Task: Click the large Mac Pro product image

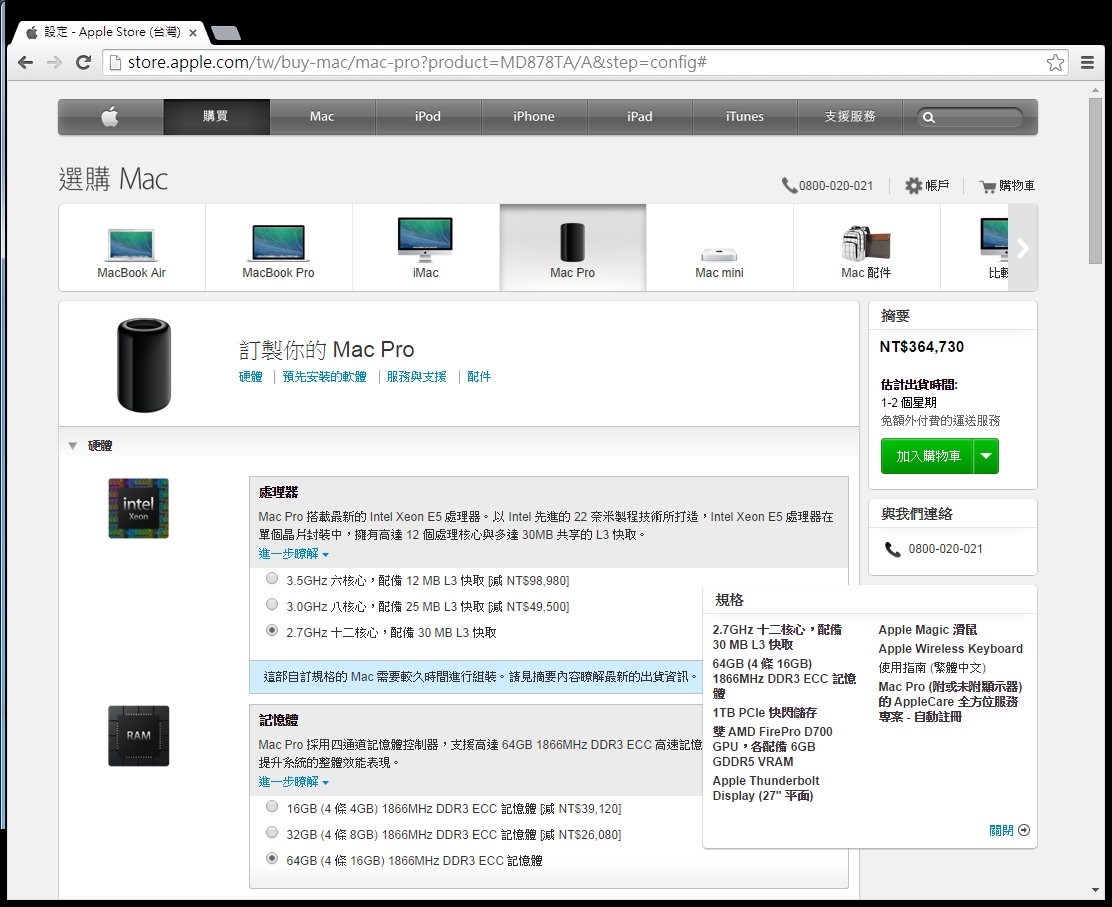Action: point(144,365)
